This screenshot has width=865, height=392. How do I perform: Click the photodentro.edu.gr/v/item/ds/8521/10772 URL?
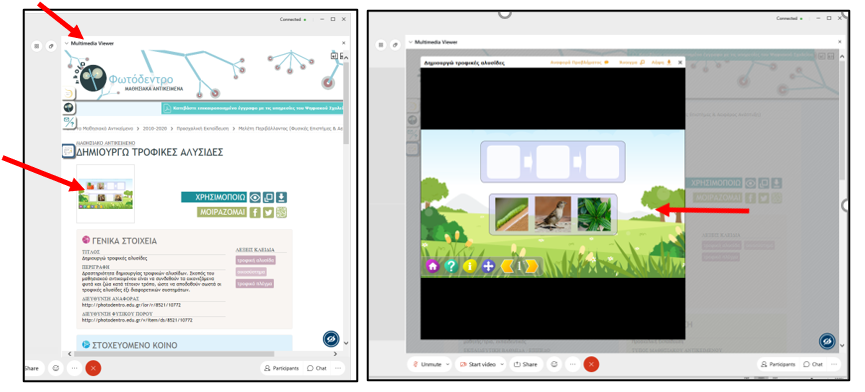(137, 320)
